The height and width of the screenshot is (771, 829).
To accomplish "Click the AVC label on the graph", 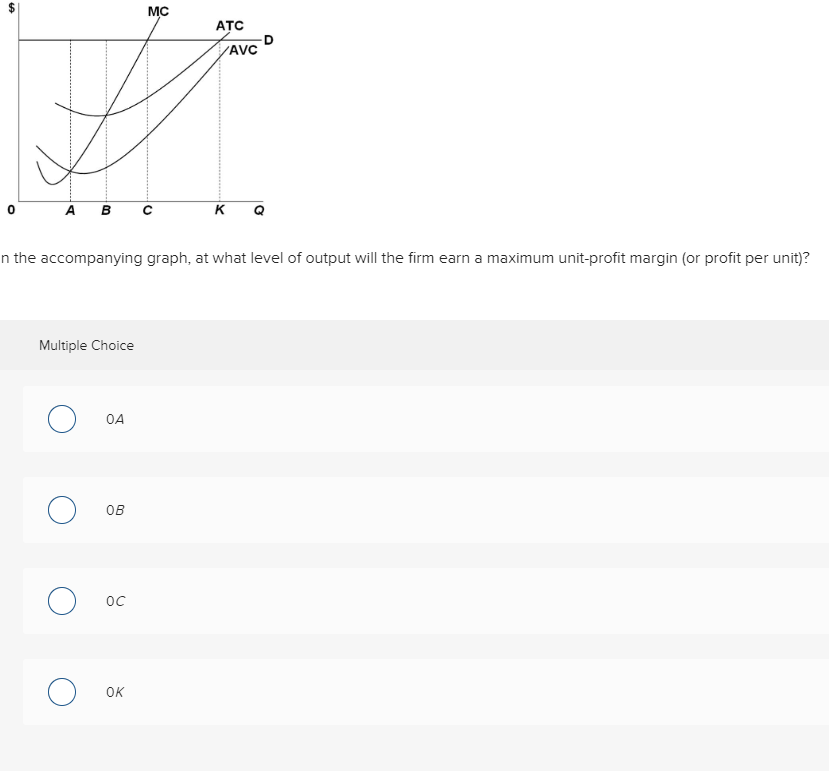I will 240,48.
